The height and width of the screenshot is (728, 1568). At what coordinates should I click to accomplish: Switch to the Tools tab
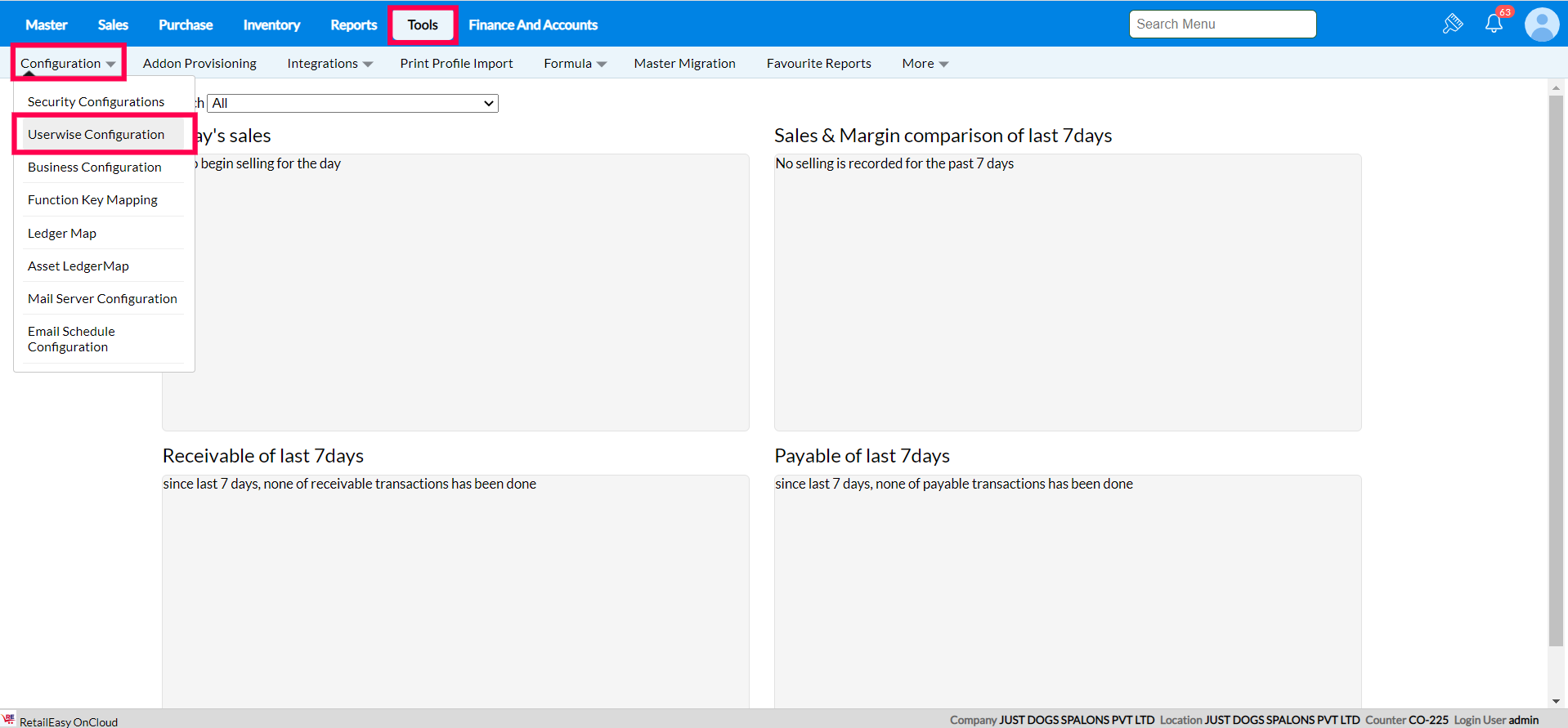click(423, 25)
